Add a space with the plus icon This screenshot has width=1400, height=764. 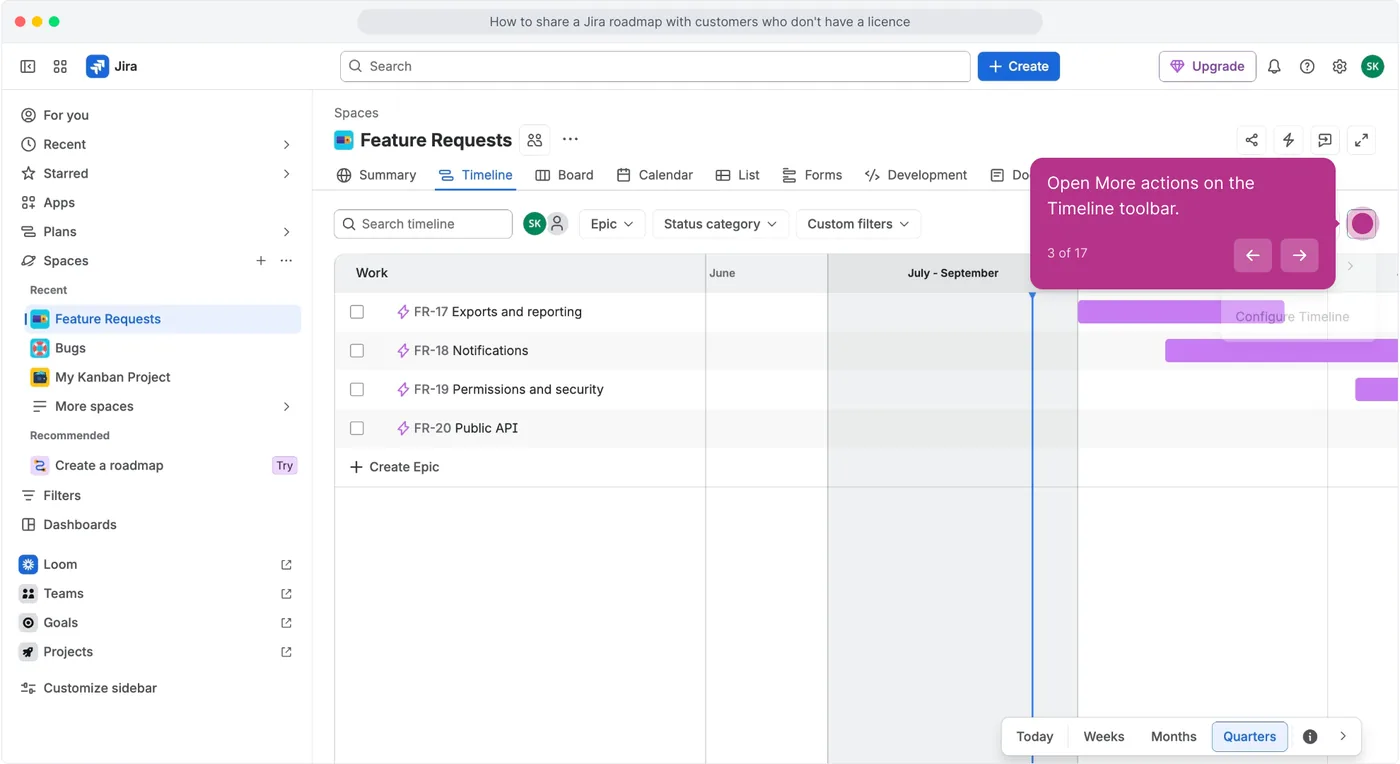point(261,260)
